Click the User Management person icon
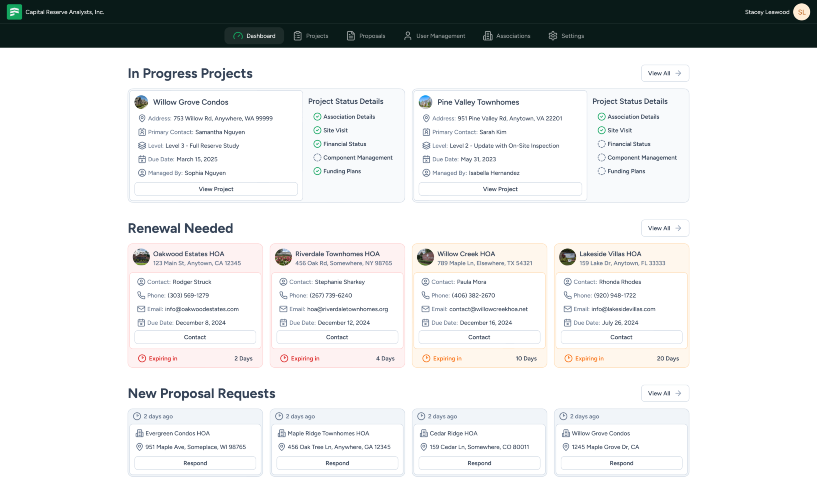This screenshot has width=817, height=500. click(x=407, y=36)
